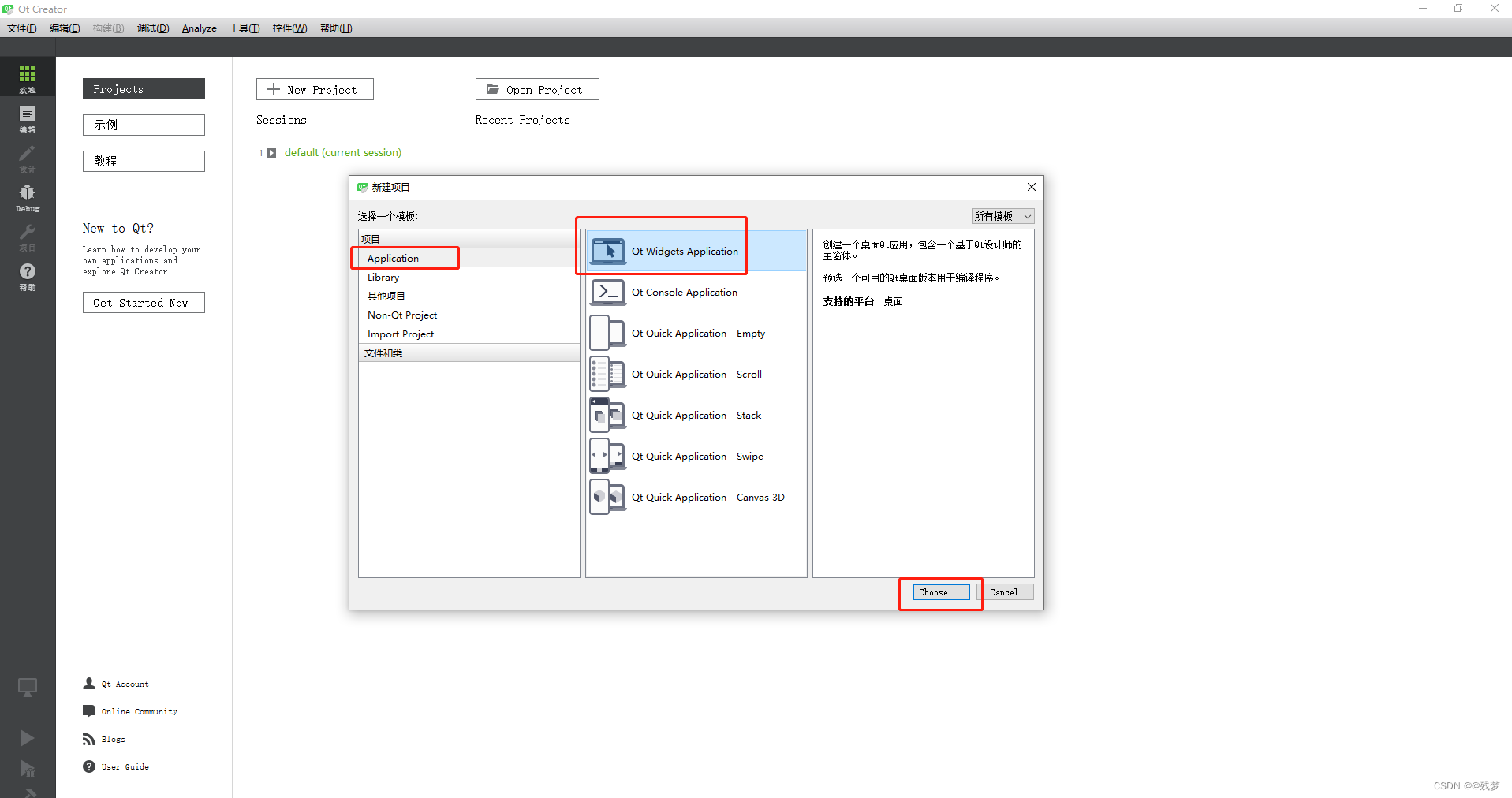Image resolution: width=1512 pixels, height=798 pixels.
Task: Select Library in the project list
Action: tap(469, 278)
